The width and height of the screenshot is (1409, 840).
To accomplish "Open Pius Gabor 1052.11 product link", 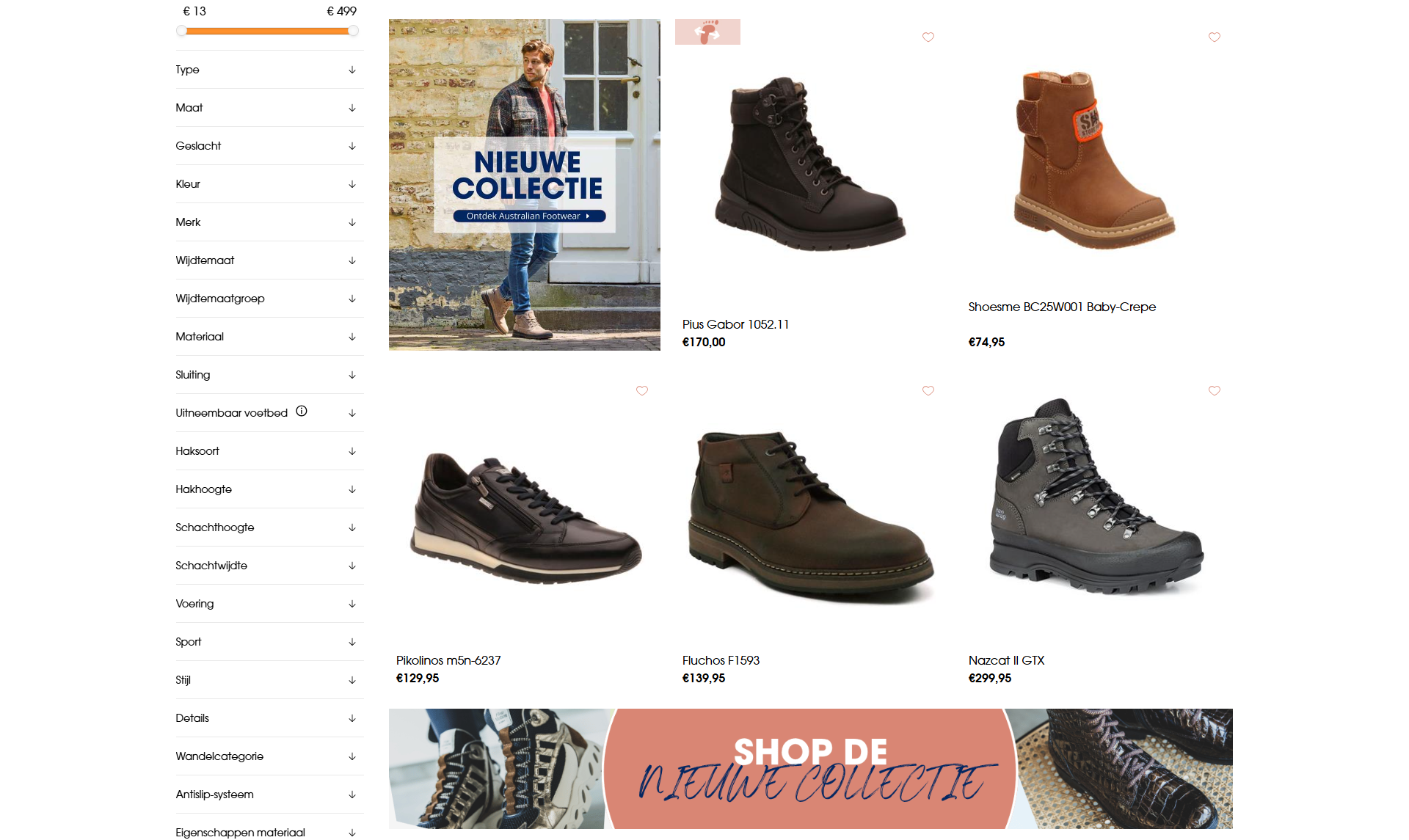I will click(x=735, y=324).
